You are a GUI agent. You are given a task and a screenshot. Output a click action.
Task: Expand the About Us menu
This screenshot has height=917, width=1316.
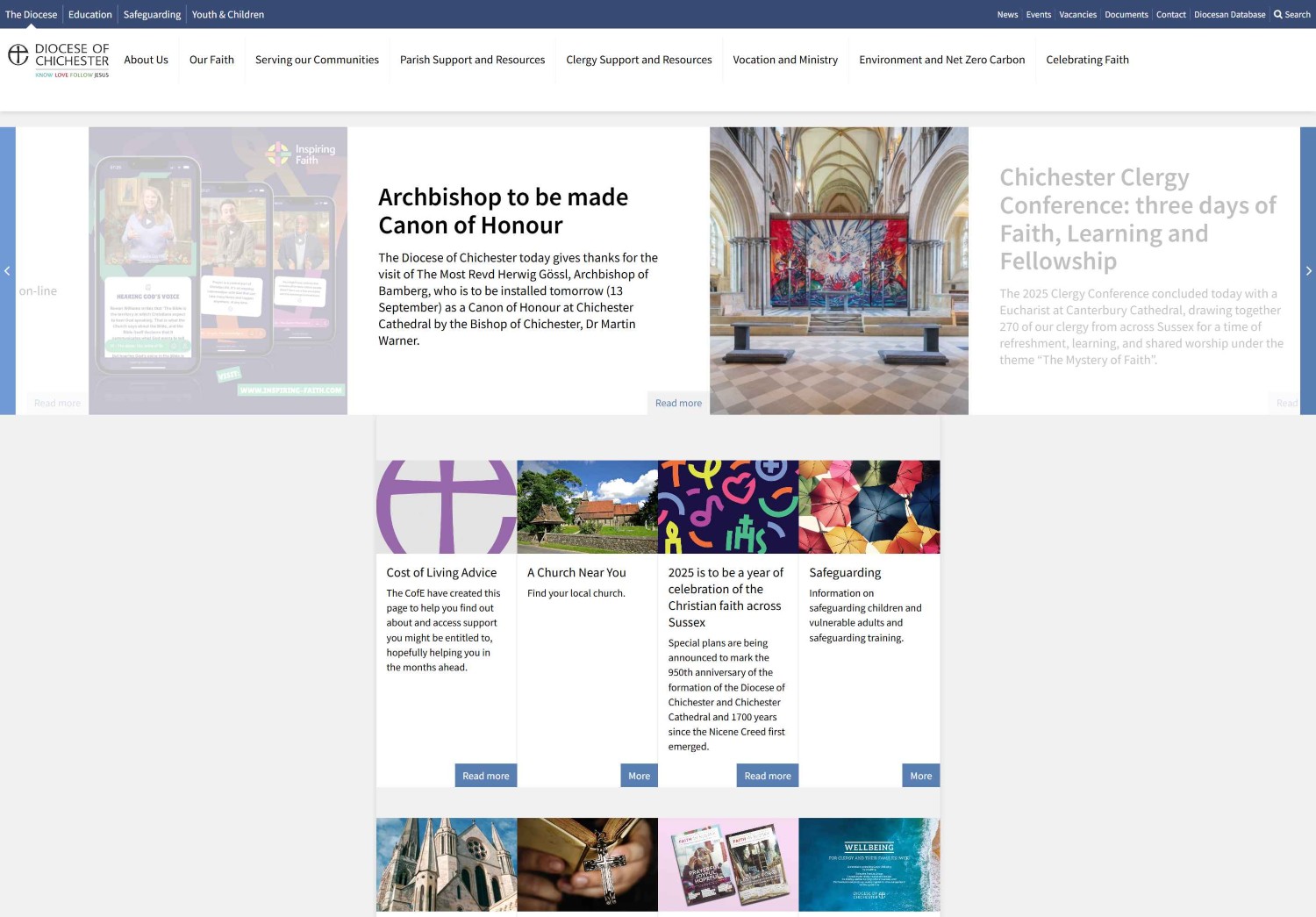coord(146,60)
